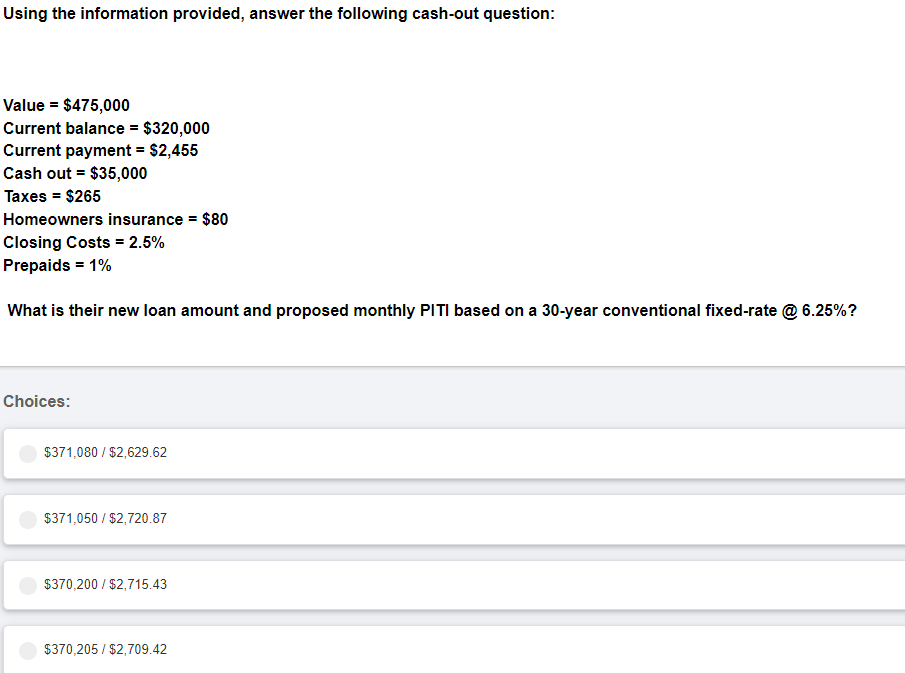Click the Closing Costs = 2.5% line
The width and height of the screenshot is (905, 673).
84,242
